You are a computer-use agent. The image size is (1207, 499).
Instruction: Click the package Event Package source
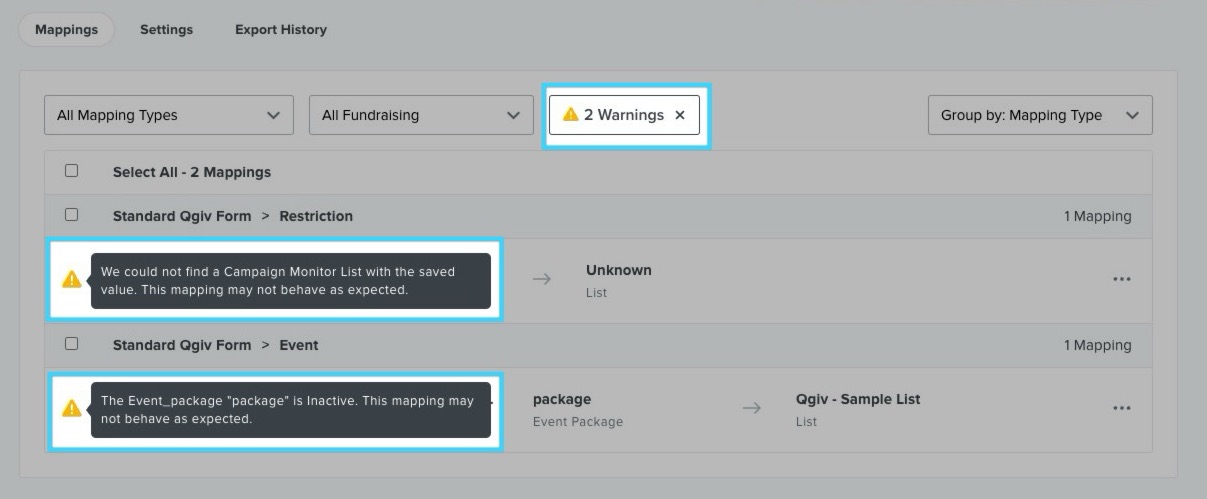click(562, 399)
